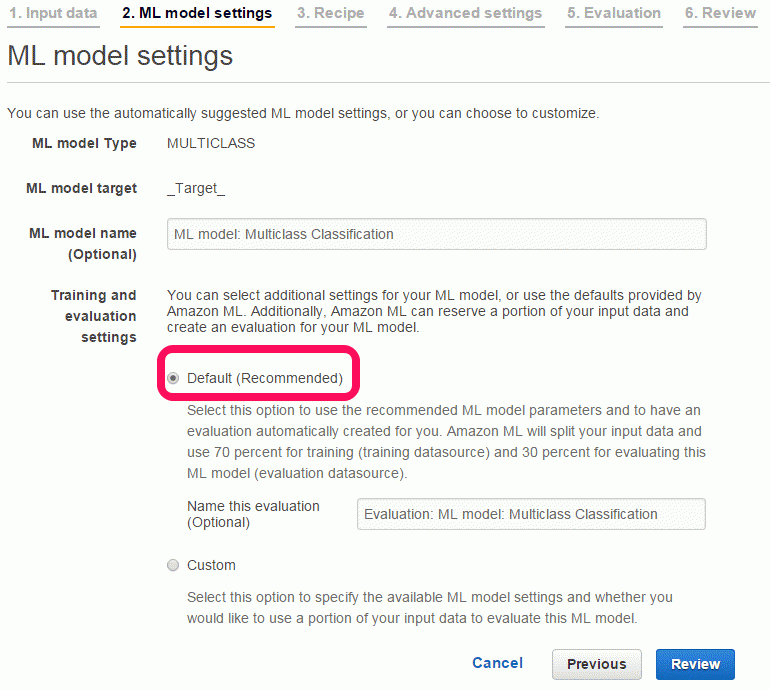
Task: Click the _Target_ model target value
Action: (x=196, y=189)
